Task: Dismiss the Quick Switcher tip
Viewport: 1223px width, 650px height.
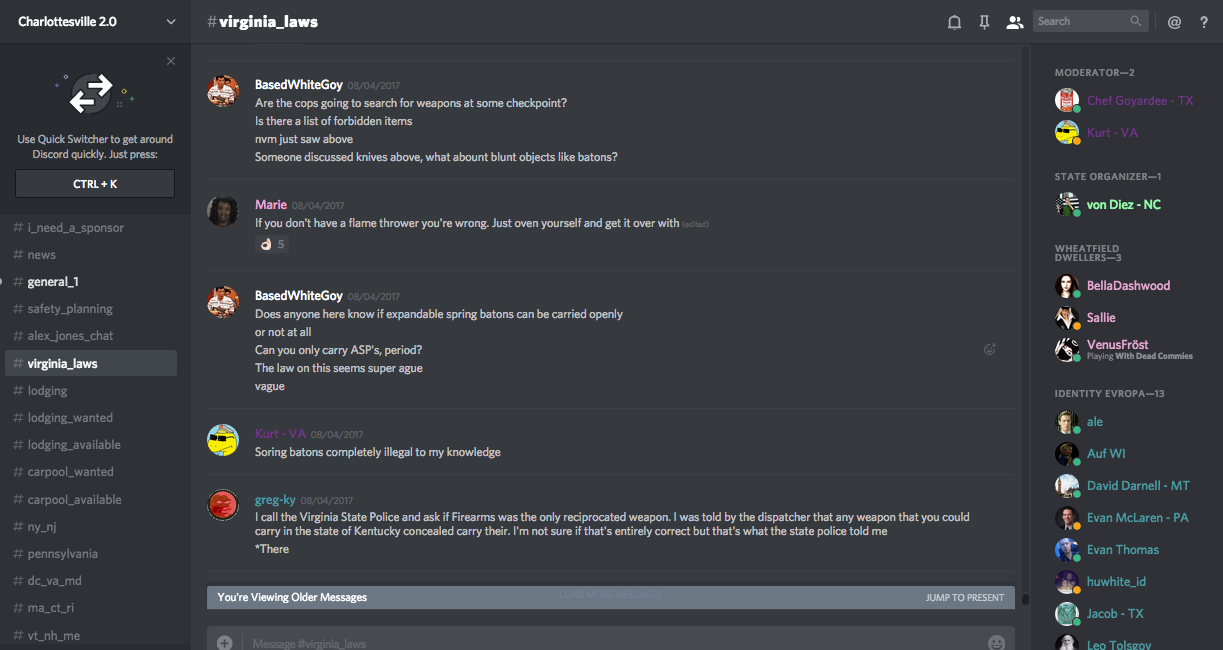Action: click(171, 61)
